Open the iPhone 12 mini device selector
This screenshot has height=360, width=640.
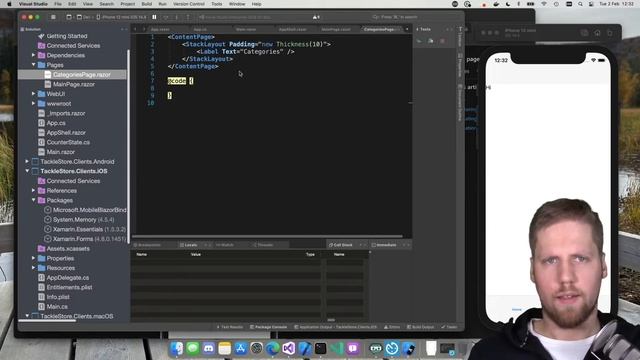tap(122, 17)
